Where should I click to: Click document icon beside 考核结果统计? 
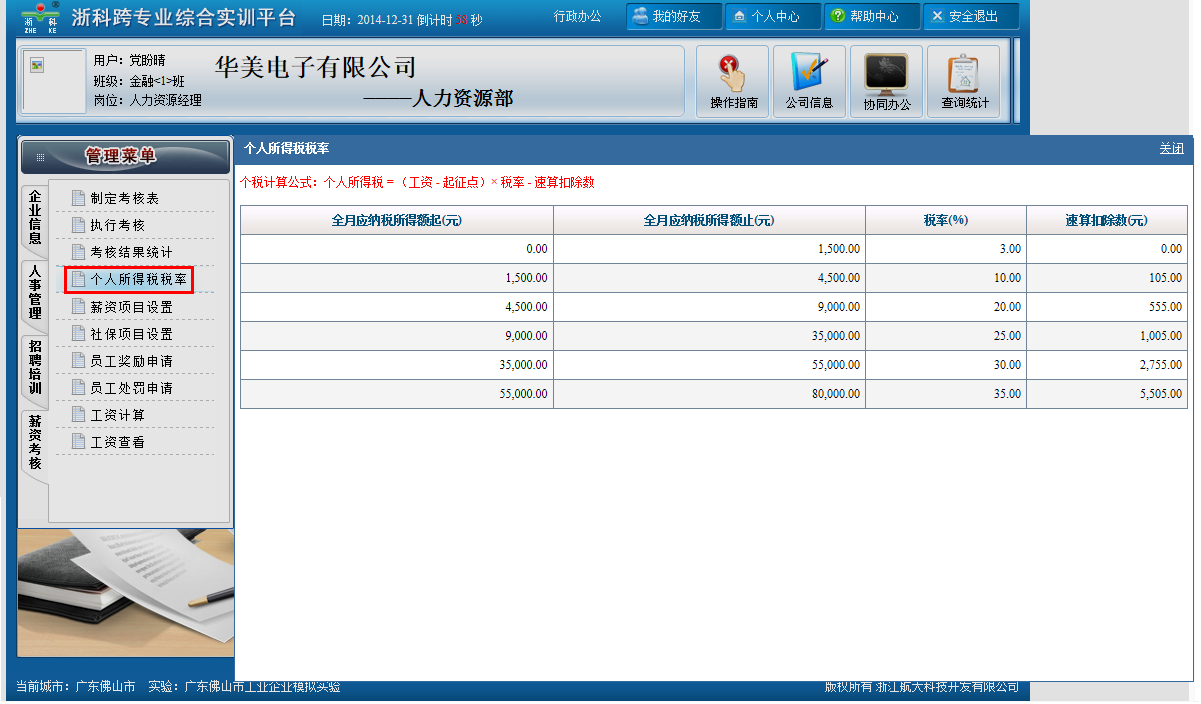point(78,252)
